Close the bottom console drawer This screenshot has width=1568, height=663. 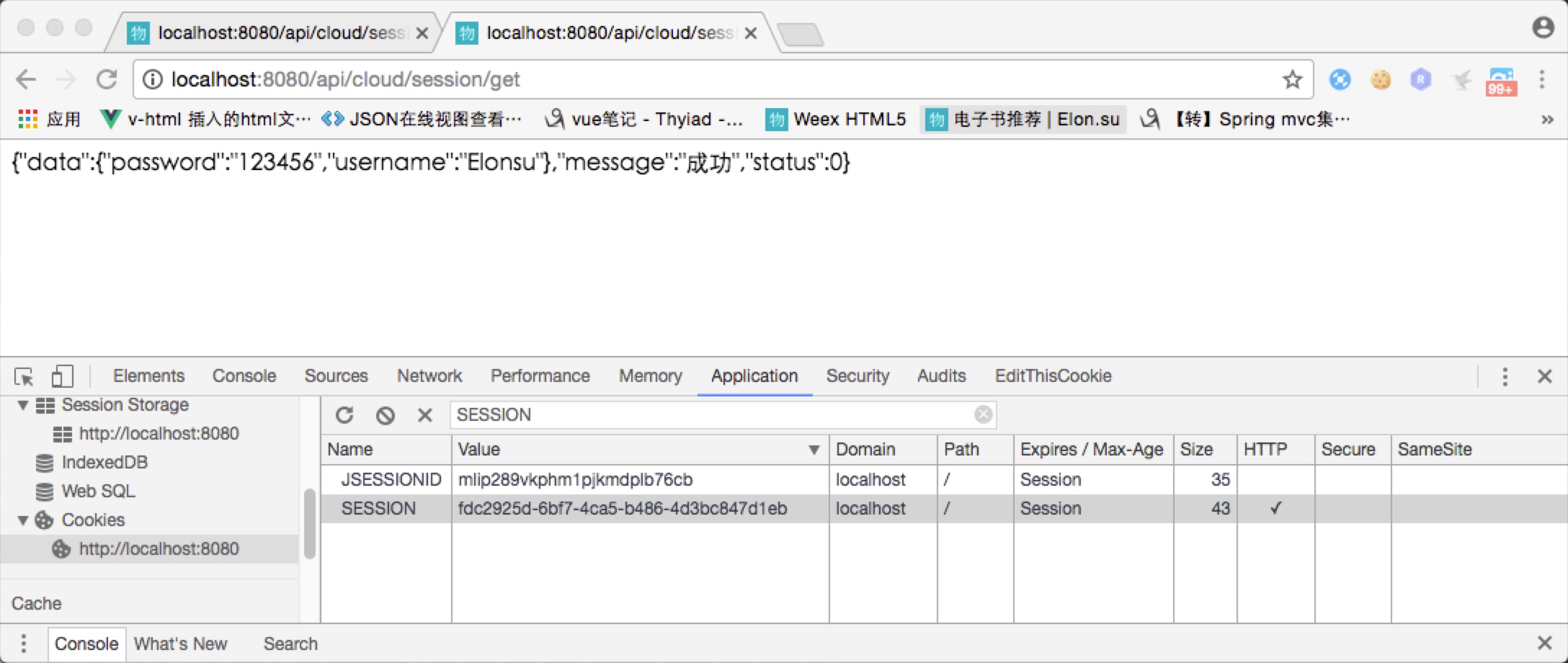tap(1544, 643)
